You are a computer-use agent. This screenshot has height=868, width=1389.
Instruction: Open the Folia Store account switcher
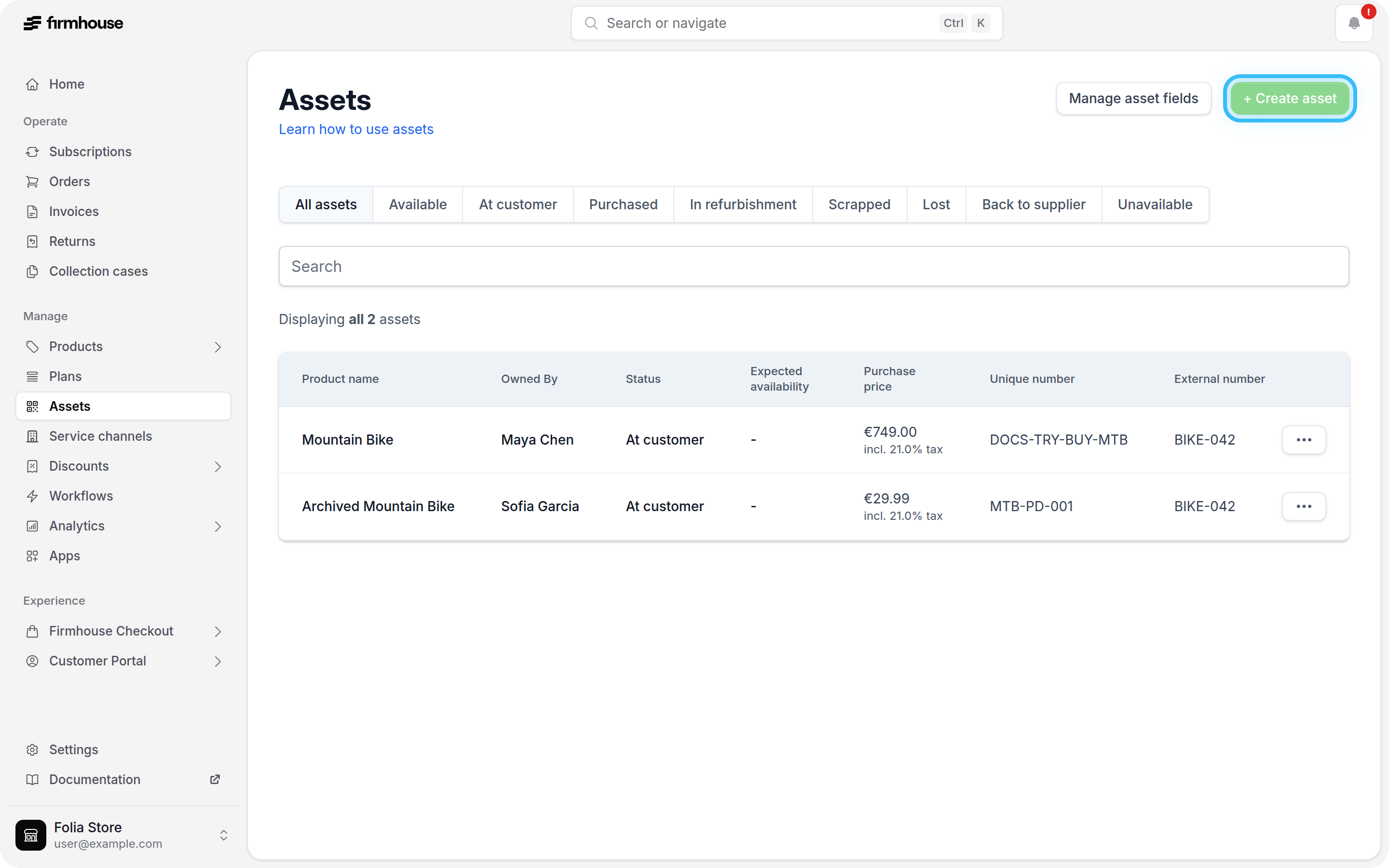(x=224, y=835)
